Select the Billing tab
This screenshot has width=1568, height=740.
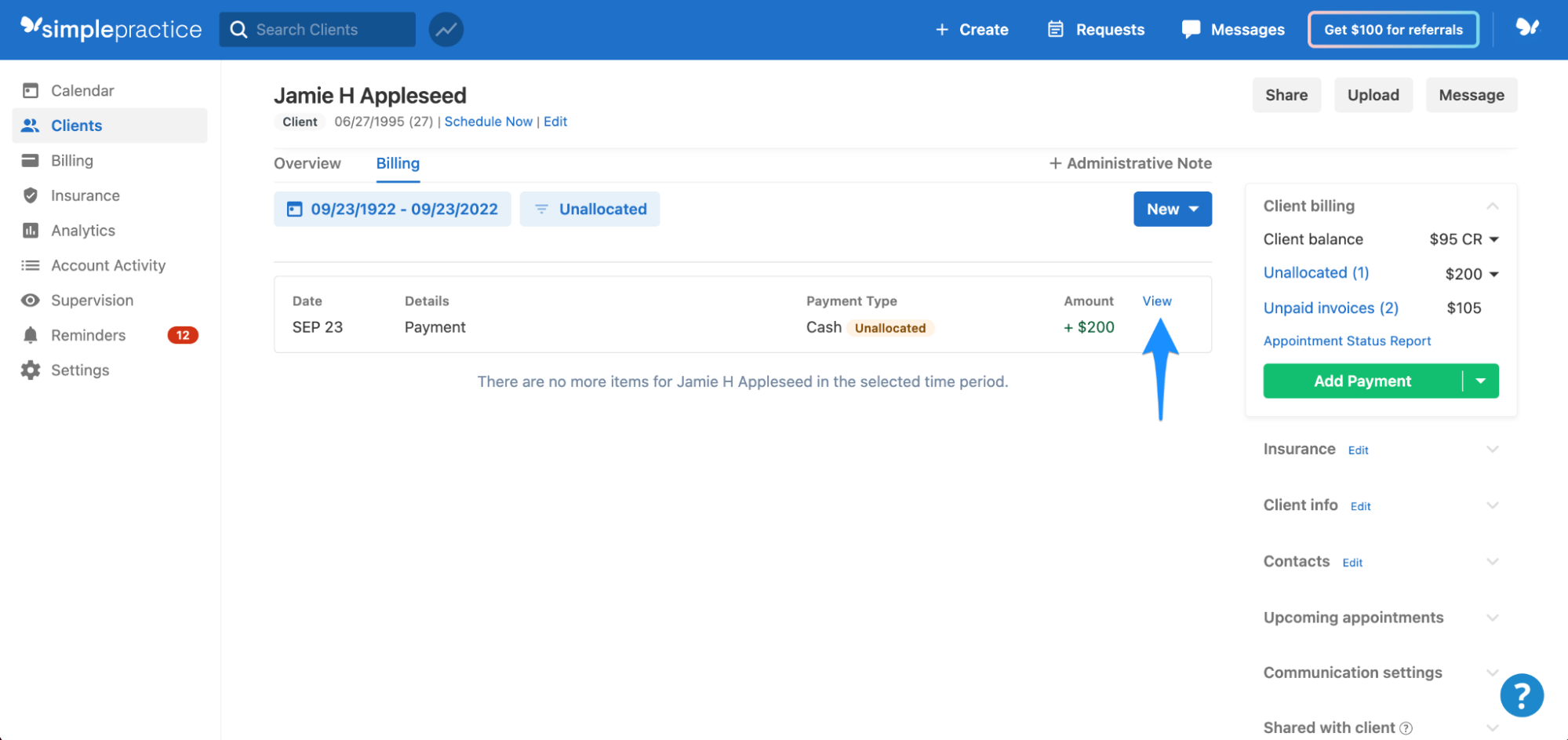[397, 163]
